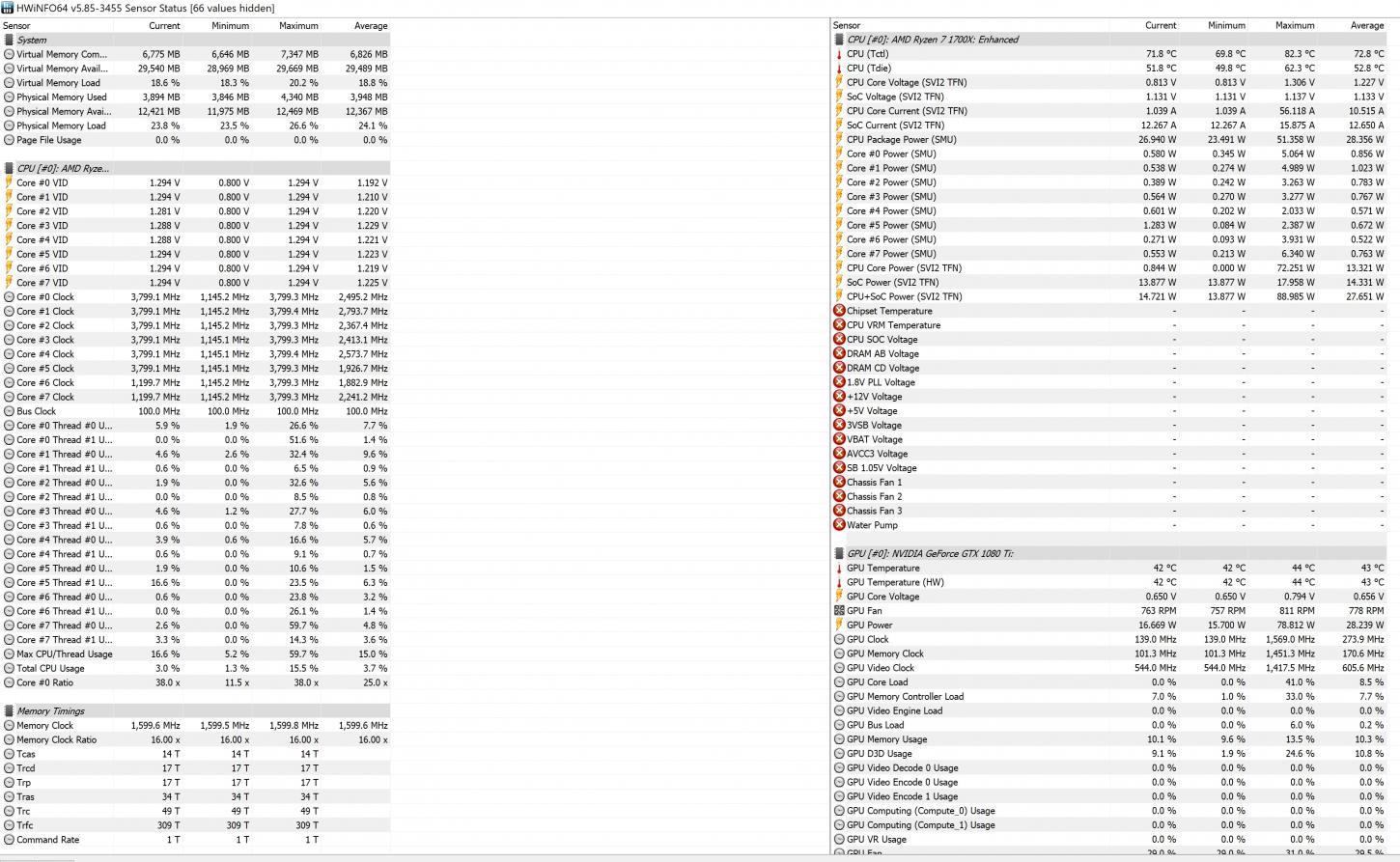The height and width of the screenshot is (862, 1400).
Task: Click the fan icon next to GPU Fan
Action: click(x=839, y=611)
